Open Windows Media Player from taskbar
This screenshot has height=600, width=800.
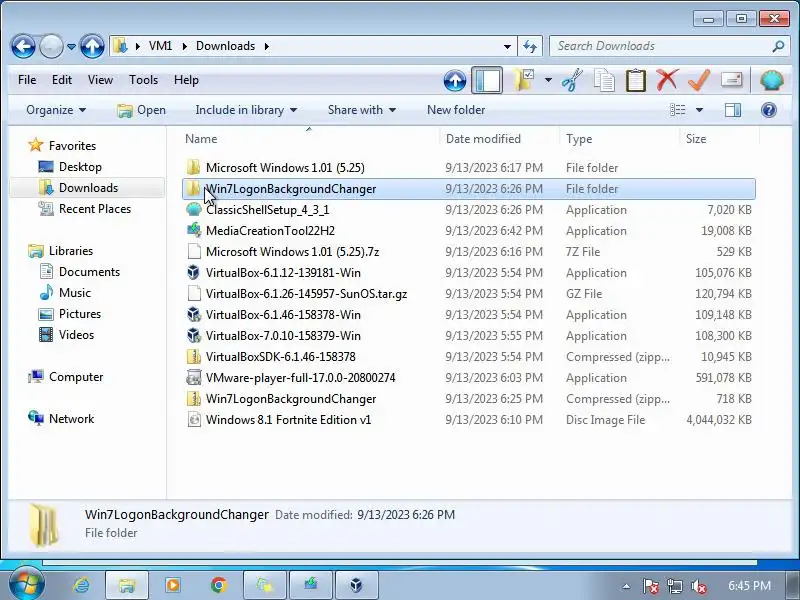[172, 585]
